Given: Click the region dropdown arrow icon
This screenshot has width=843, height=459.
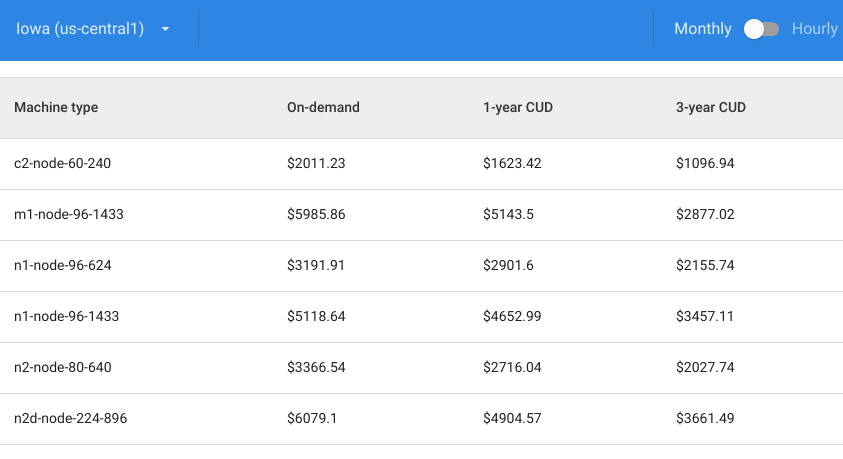Looking at the screenshot, I should point(165,29).
